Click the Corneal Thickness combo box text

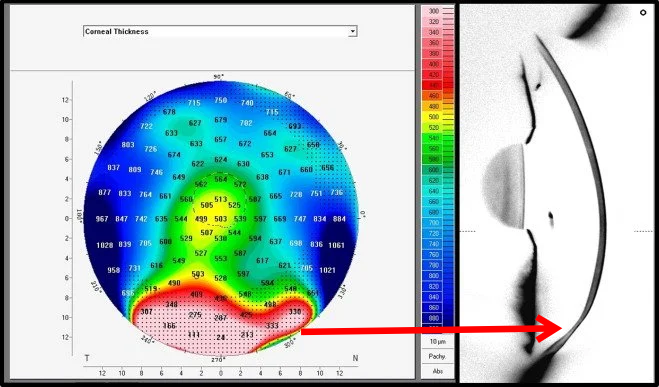(x=117, y=32)
